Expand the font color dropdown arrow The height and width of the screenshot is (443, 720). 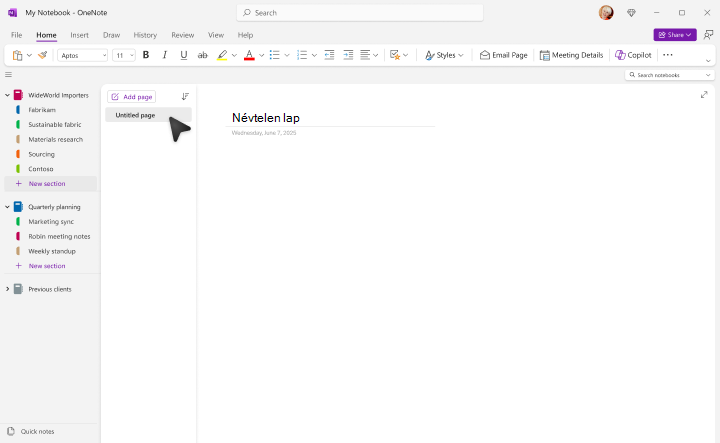[261, 56]
